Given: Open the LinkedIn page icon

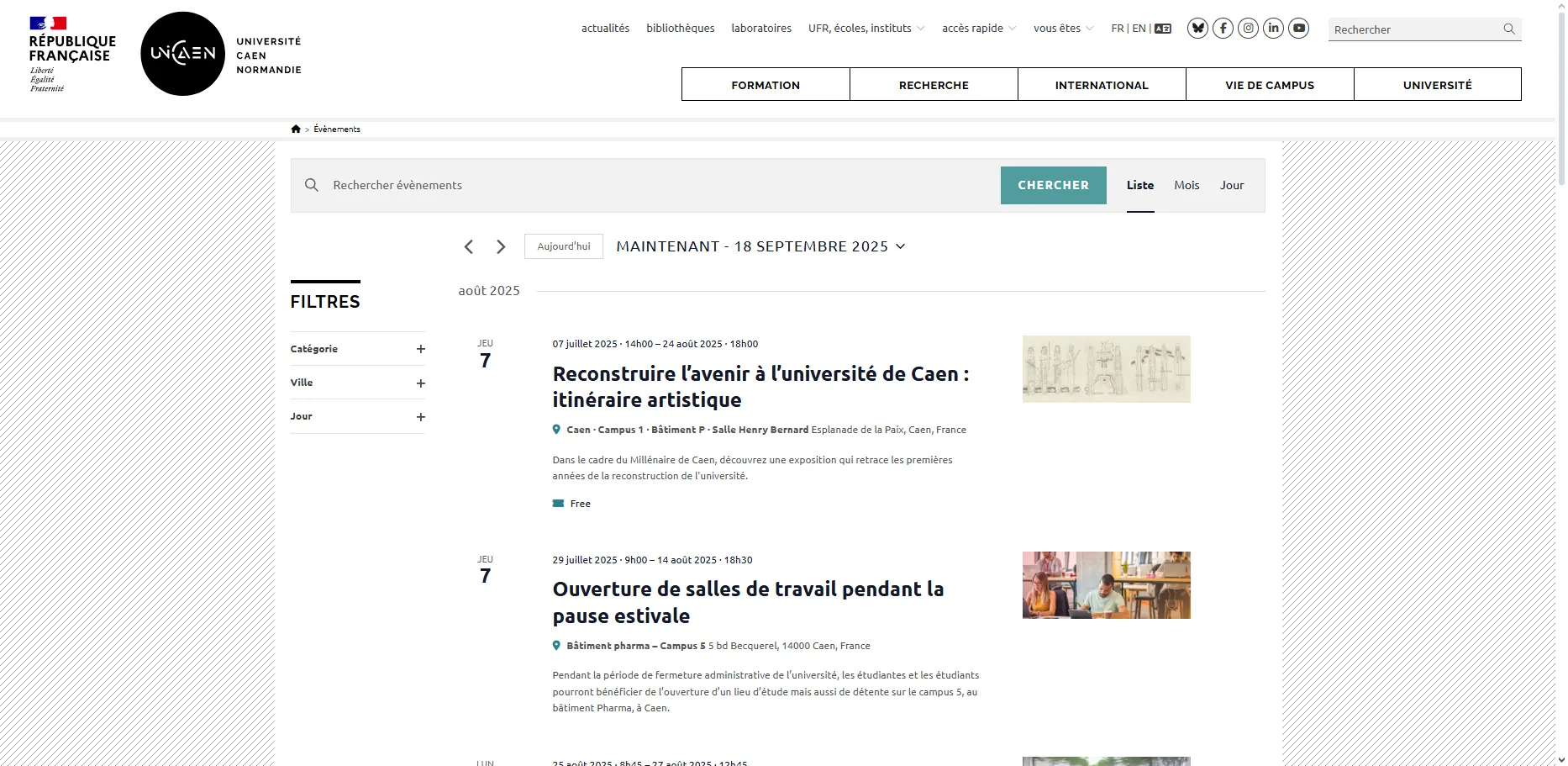Looking at the screenshot, I should [x=1274, y=29].
